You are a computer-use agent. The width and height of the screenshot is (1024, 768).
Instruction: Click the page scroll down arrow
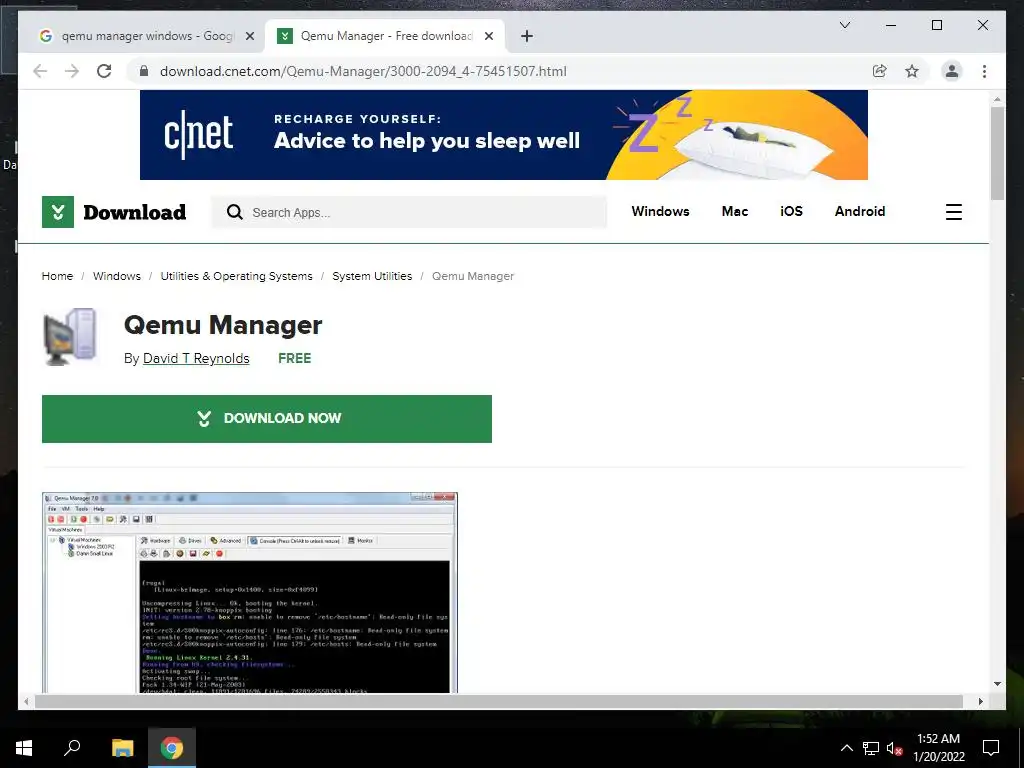tap(997, 684)
